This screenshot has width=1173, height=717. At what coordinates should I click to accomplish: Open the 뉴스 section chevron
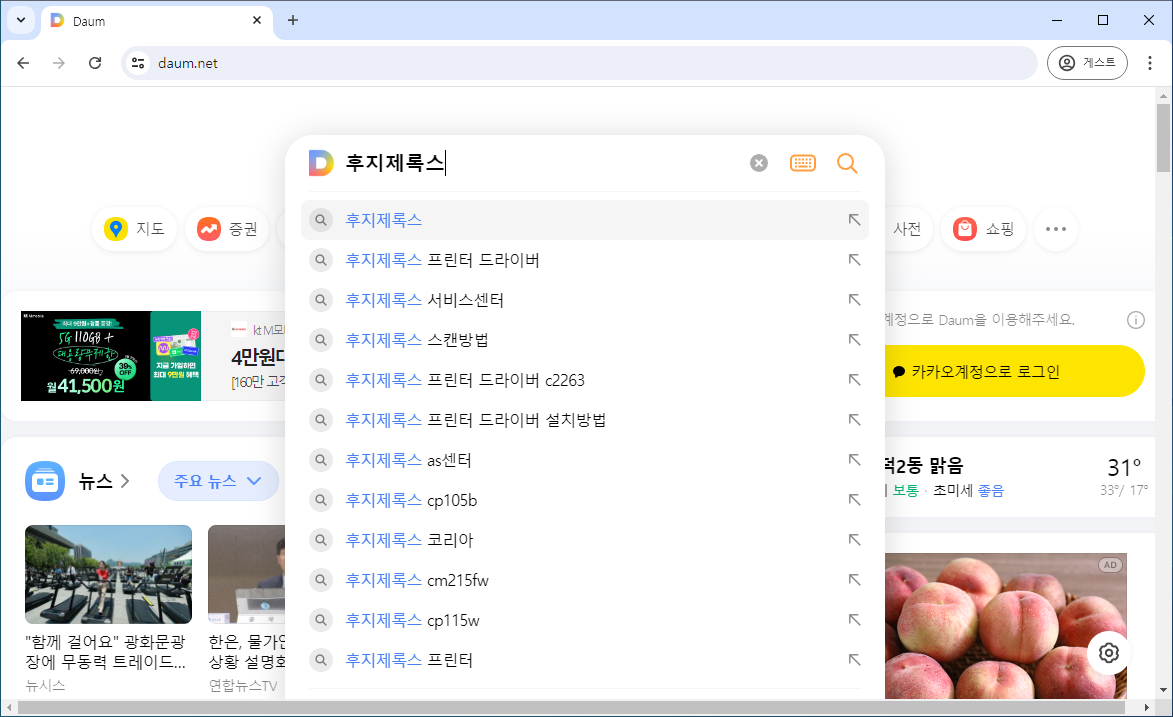[125, 481]
